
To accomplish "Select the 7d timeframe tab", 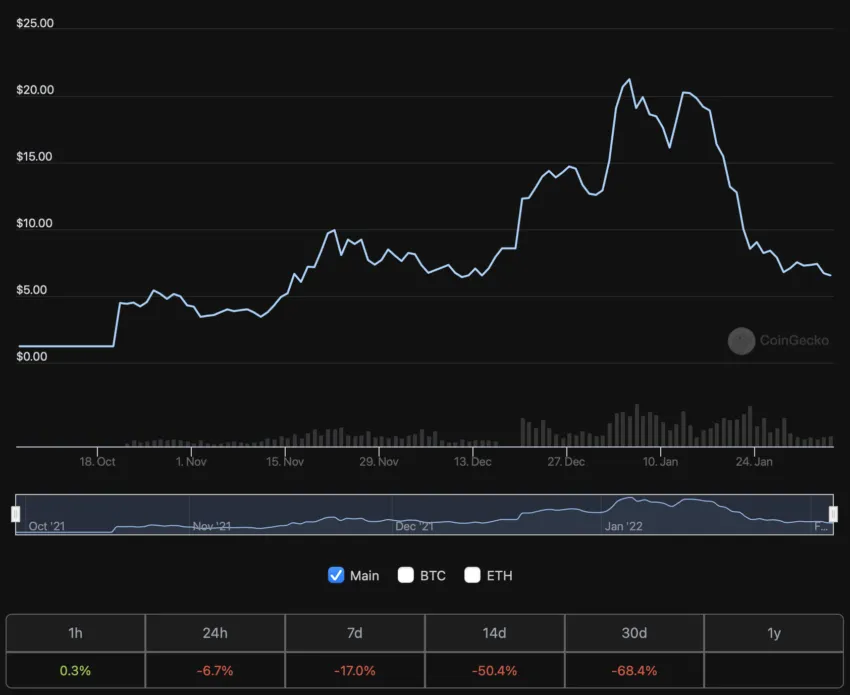I will click(x=355, y=633).
